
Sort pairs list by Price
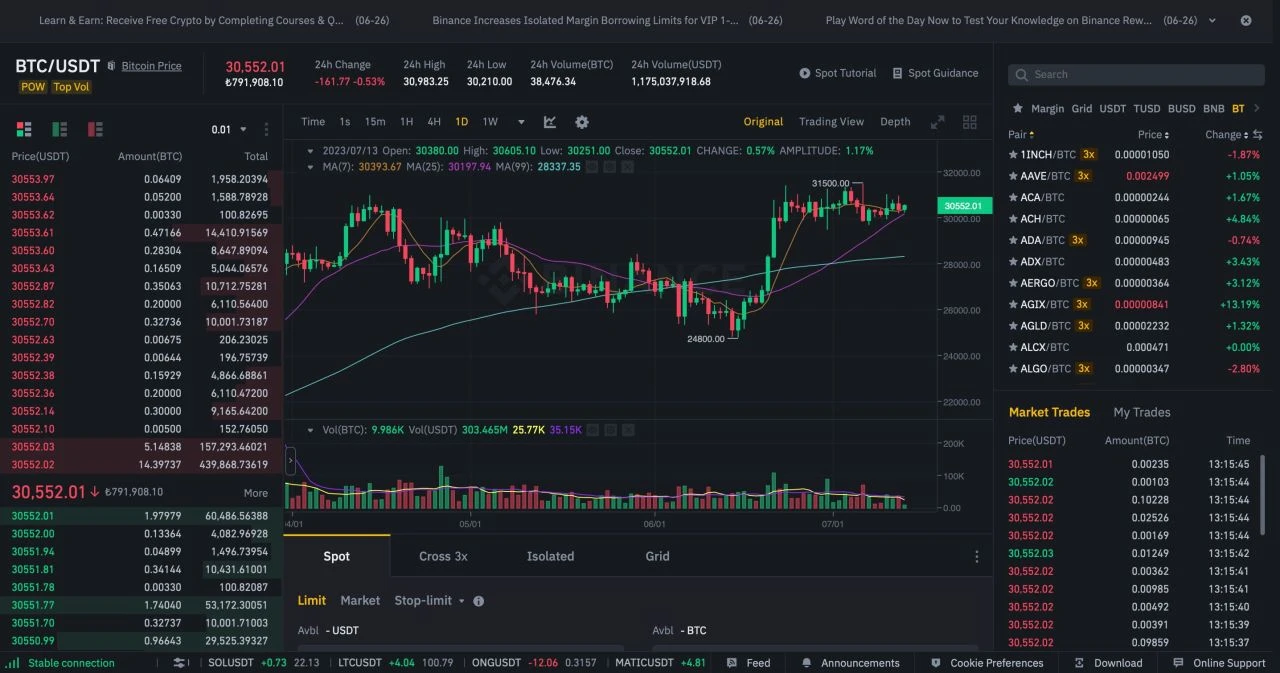[1154, 135]
